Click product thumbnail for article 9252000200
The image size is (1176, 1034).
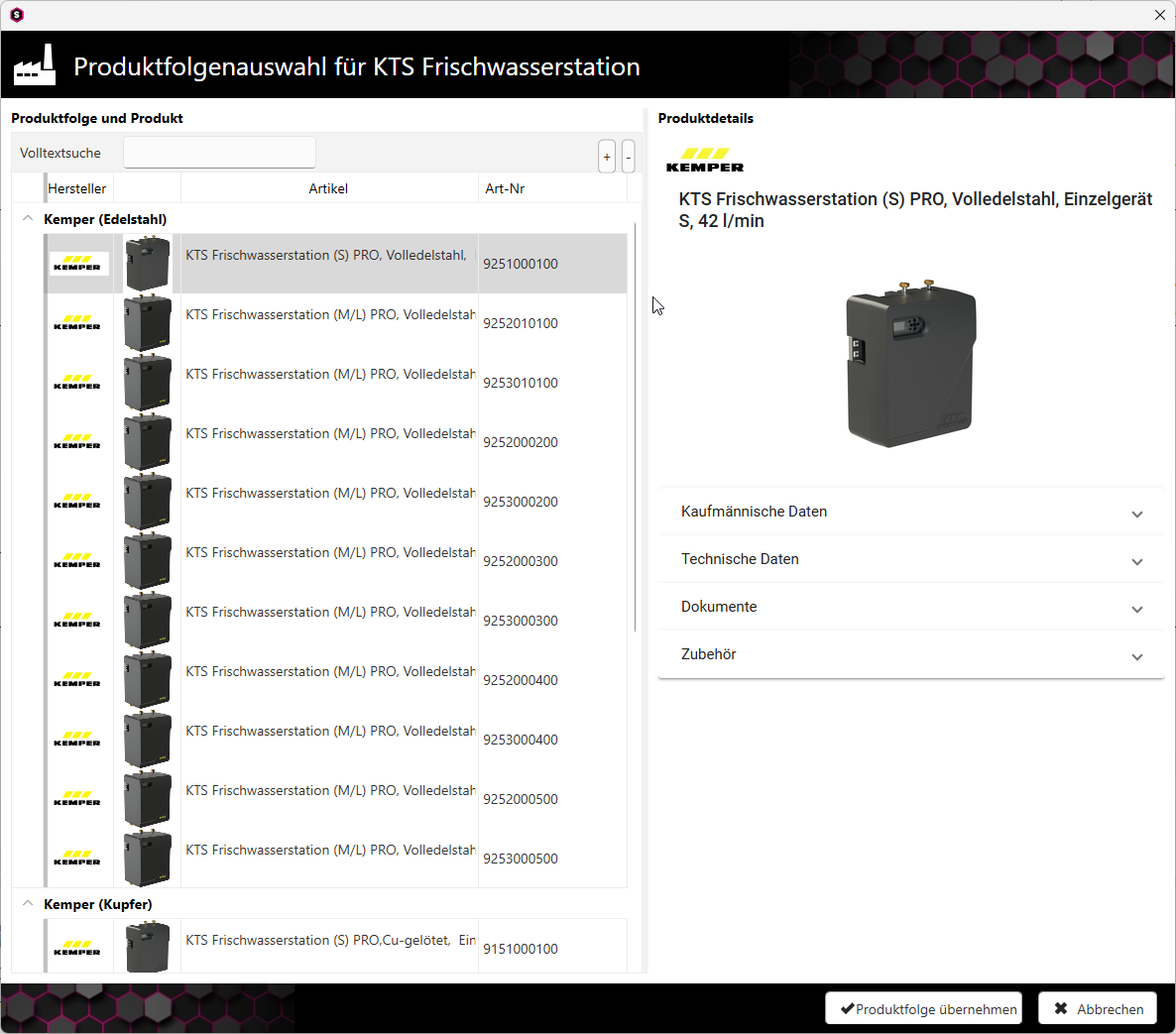[x=148, y=441]
